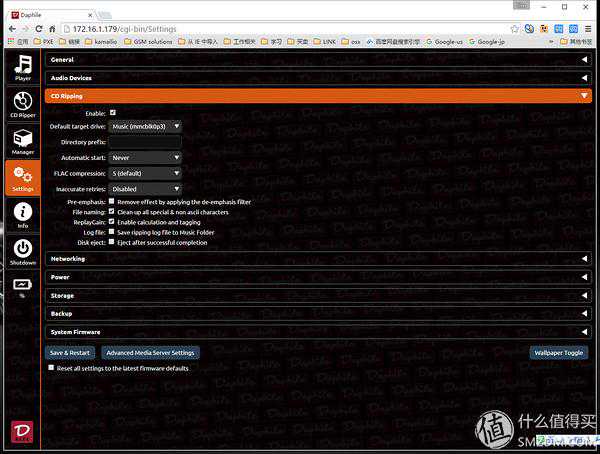Check Reset all settings to firmware defaults
Screen dimensions: 600x454
(52, 368)
